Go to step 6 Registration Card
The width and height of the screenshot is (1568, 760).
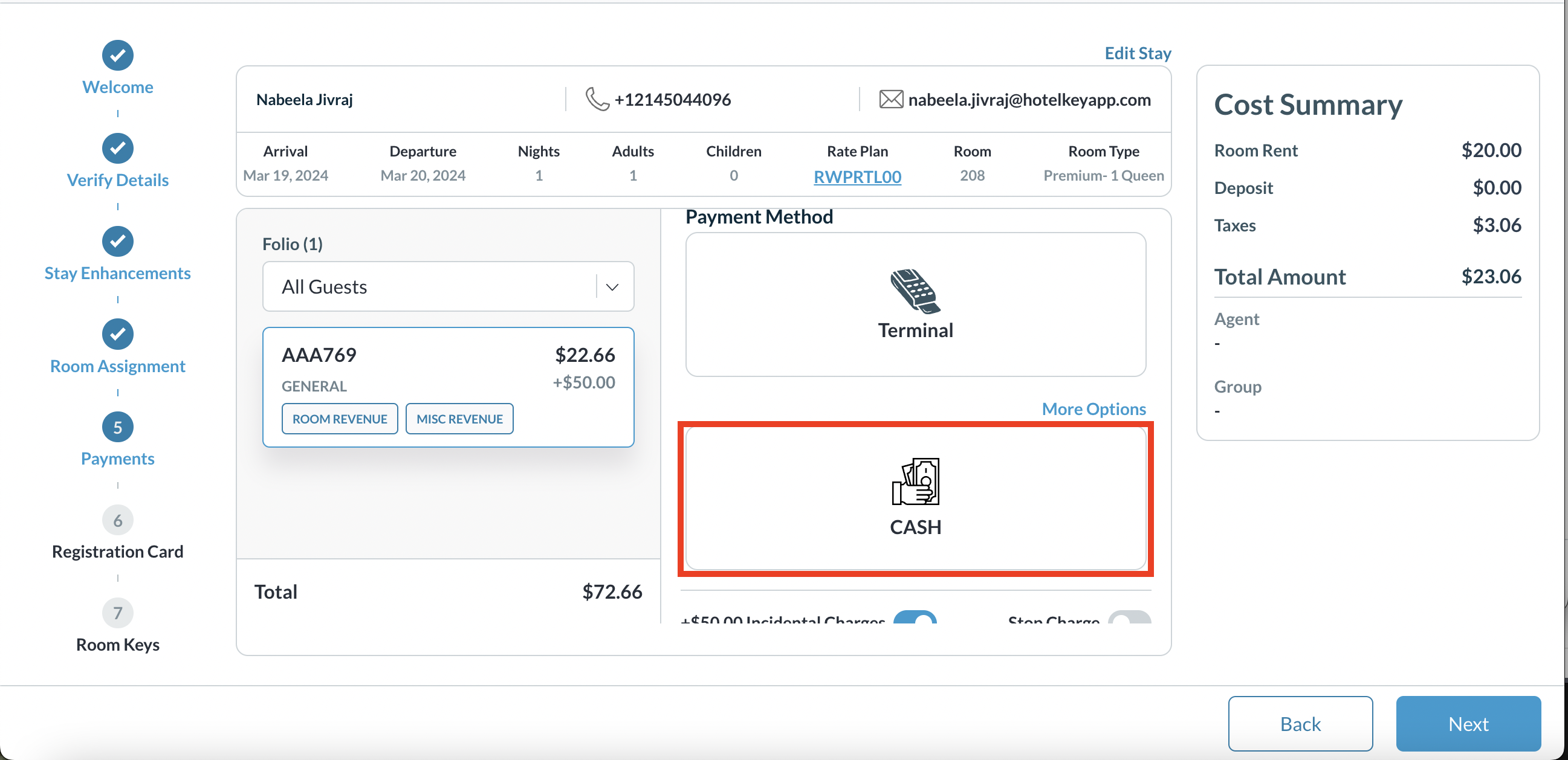coord(117,520)
